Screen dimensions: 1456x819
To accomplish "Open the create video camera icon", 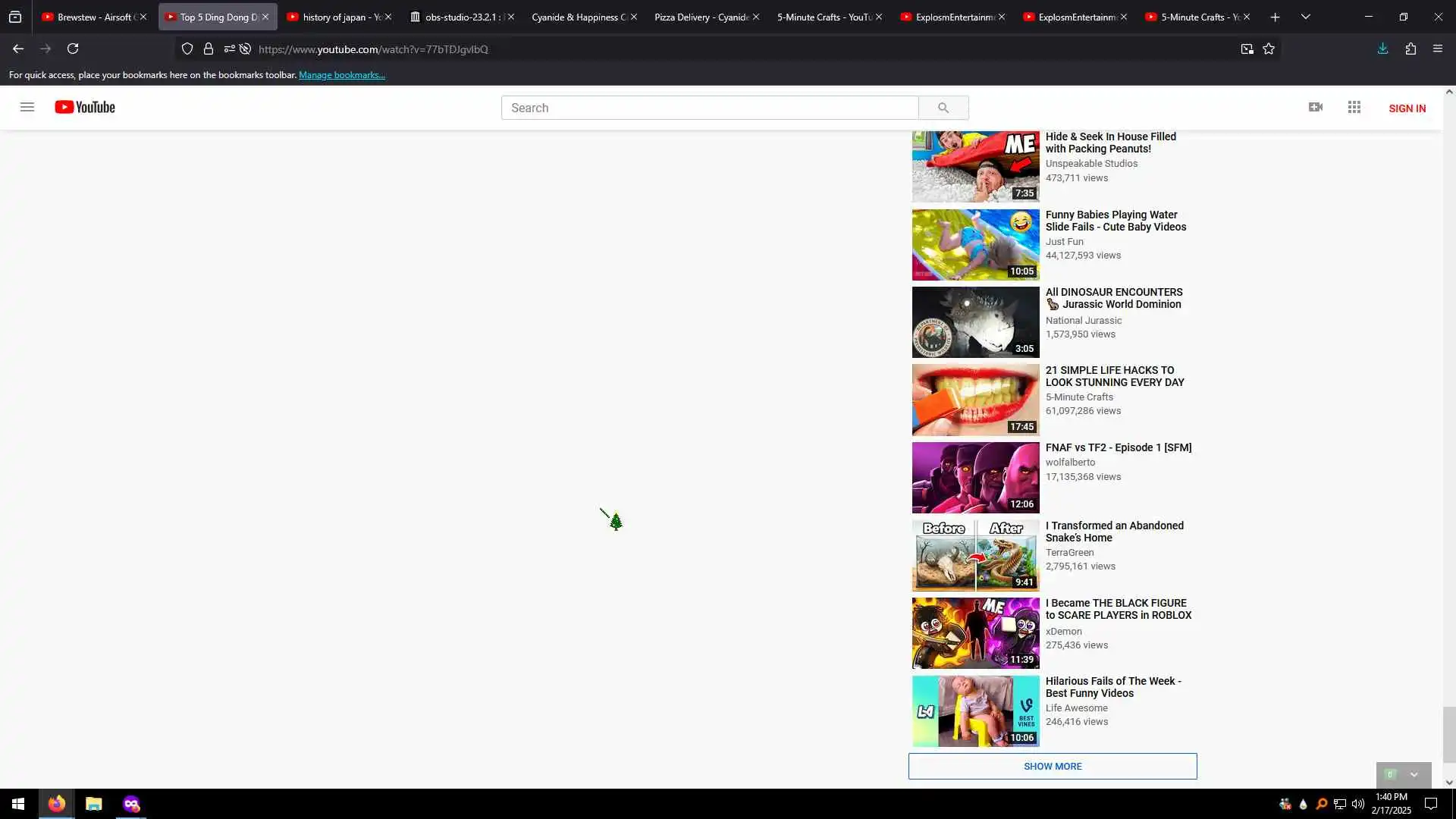I will pos(1316,107).
